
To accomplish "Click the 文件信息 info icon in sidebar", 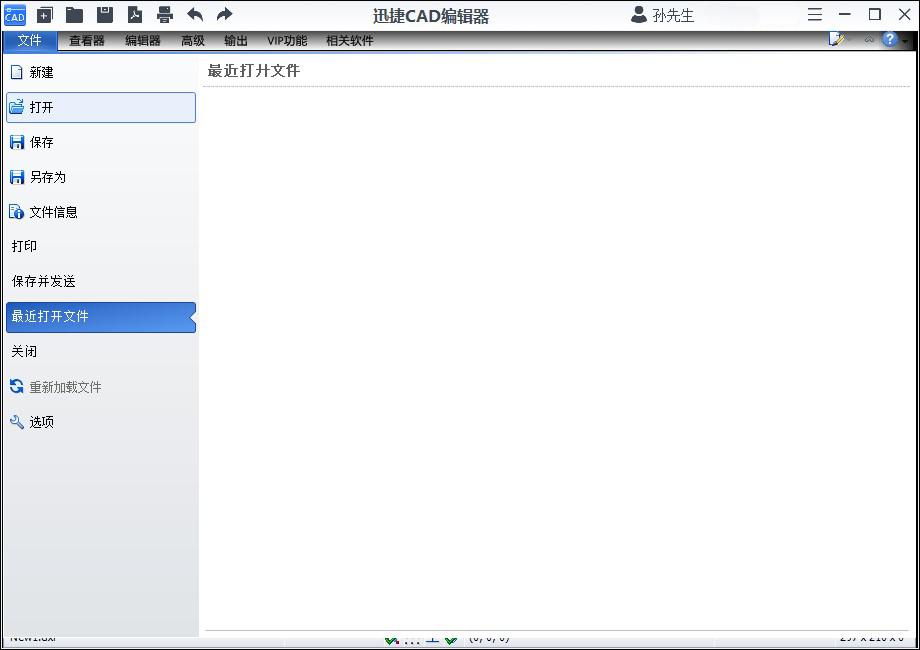I will tap(16, 212).
